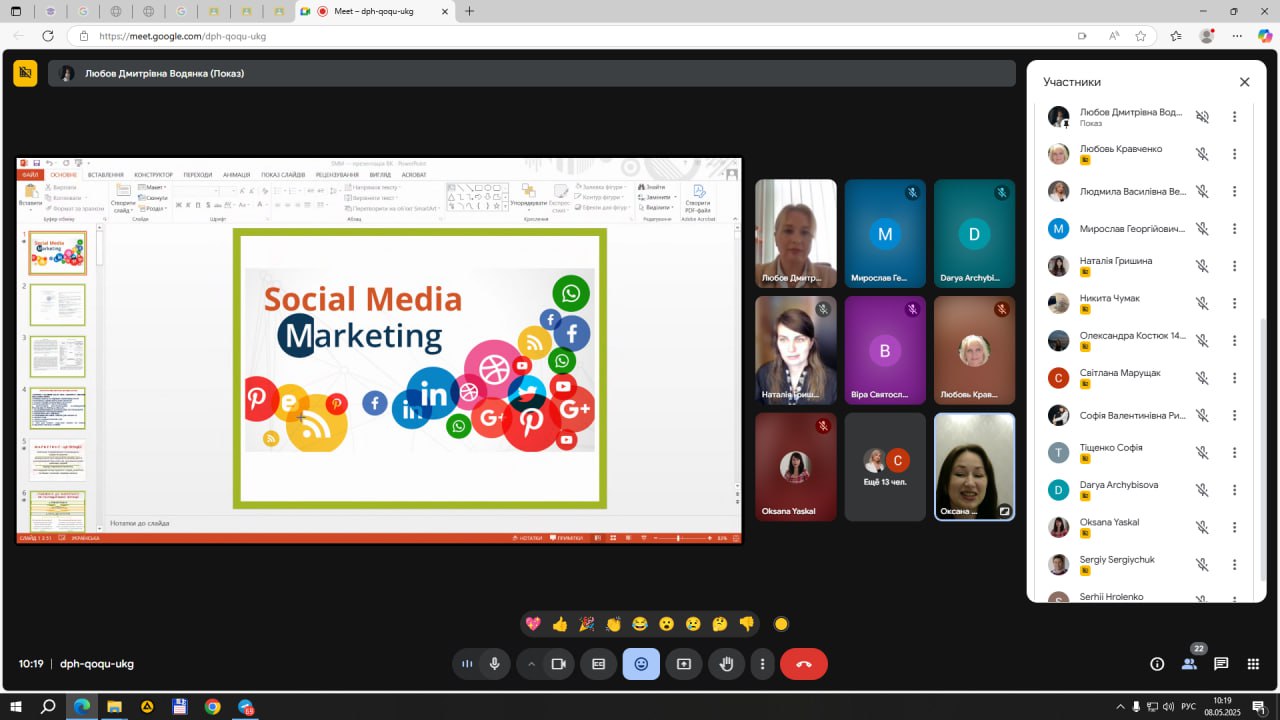The height and width of the screenshot is (720, 1280).
Task: Toggle the microphone button
Action: (x=494, y=664)
